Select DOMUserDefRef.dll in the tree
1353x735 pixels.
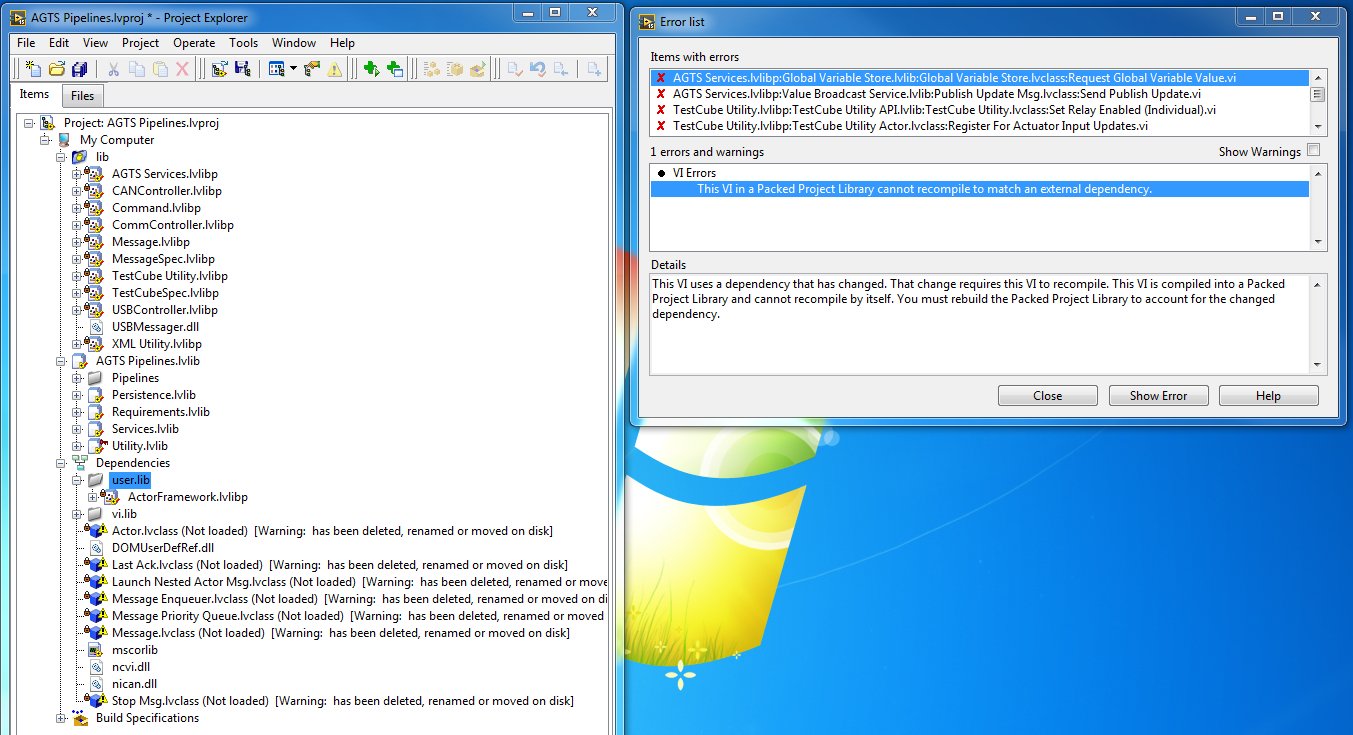coord(162,548)
